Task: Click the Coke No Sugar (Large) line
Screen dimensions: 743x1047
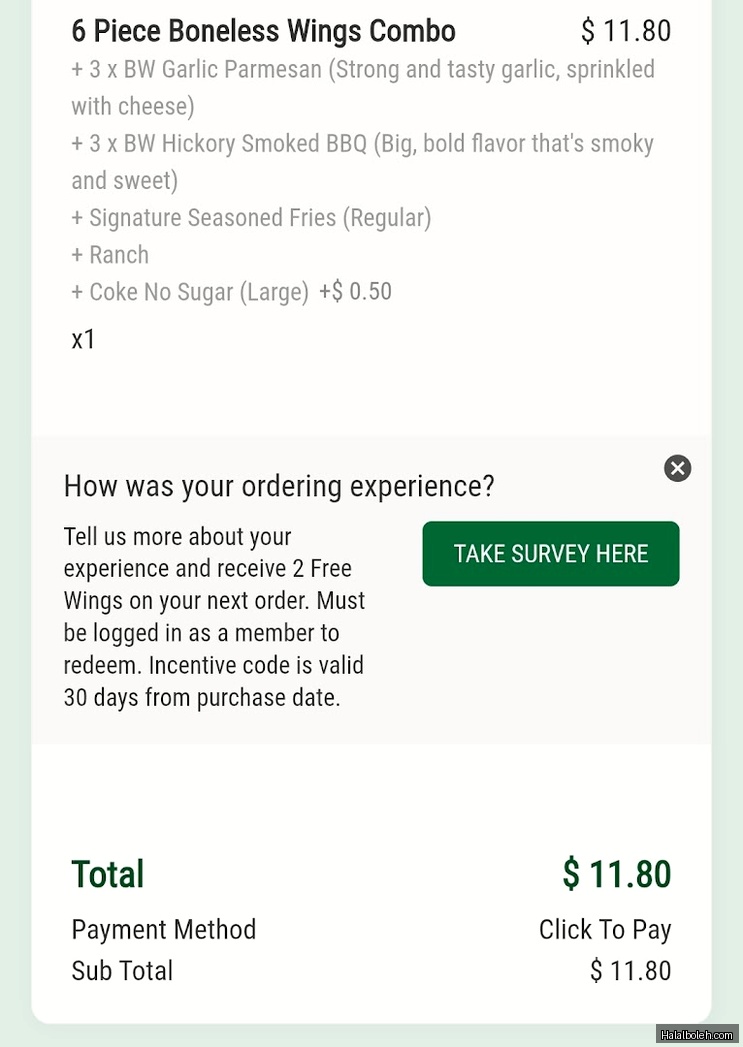Action: [190, 292]
